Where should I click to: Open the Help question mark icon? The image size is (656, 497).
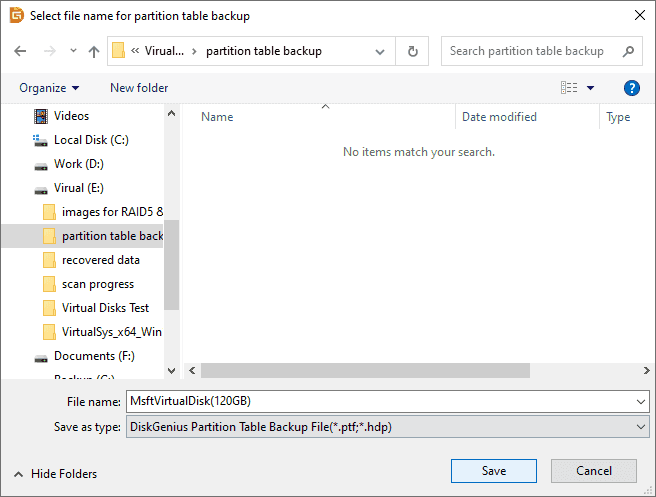point(631,88)
